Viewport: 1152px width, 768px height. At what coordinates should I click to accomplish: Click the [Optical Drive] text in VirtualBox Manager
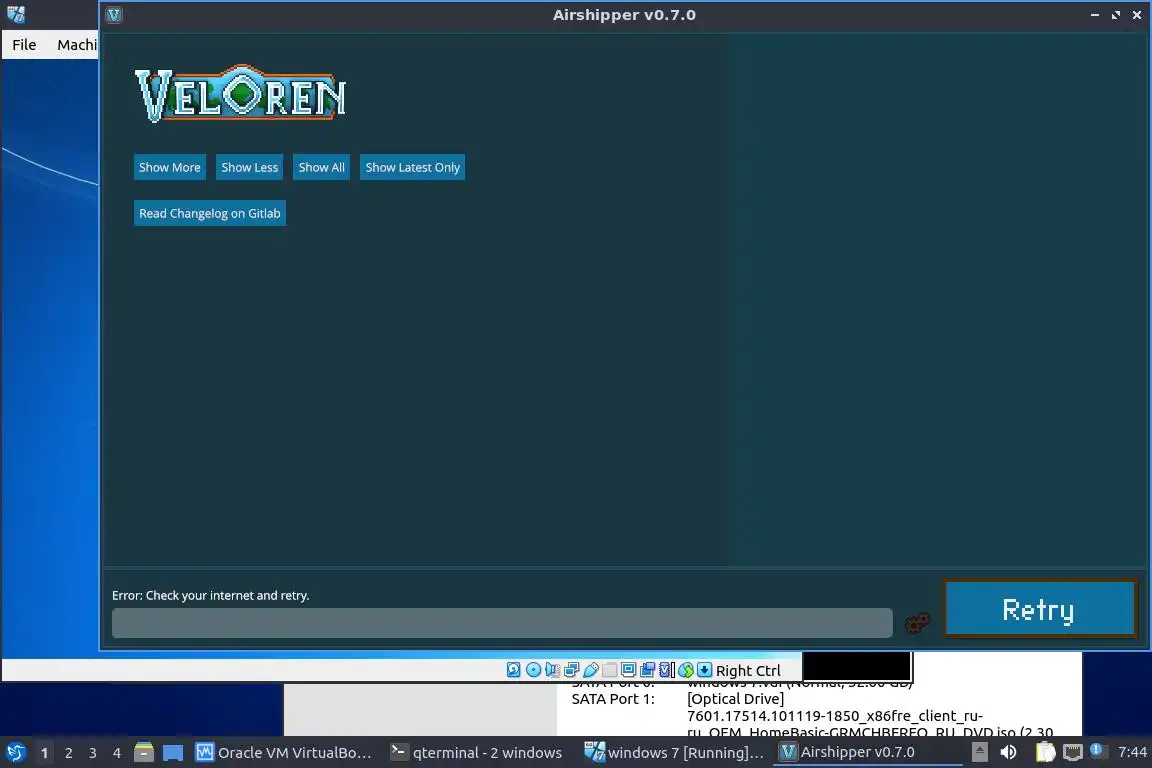pos(735,699)
